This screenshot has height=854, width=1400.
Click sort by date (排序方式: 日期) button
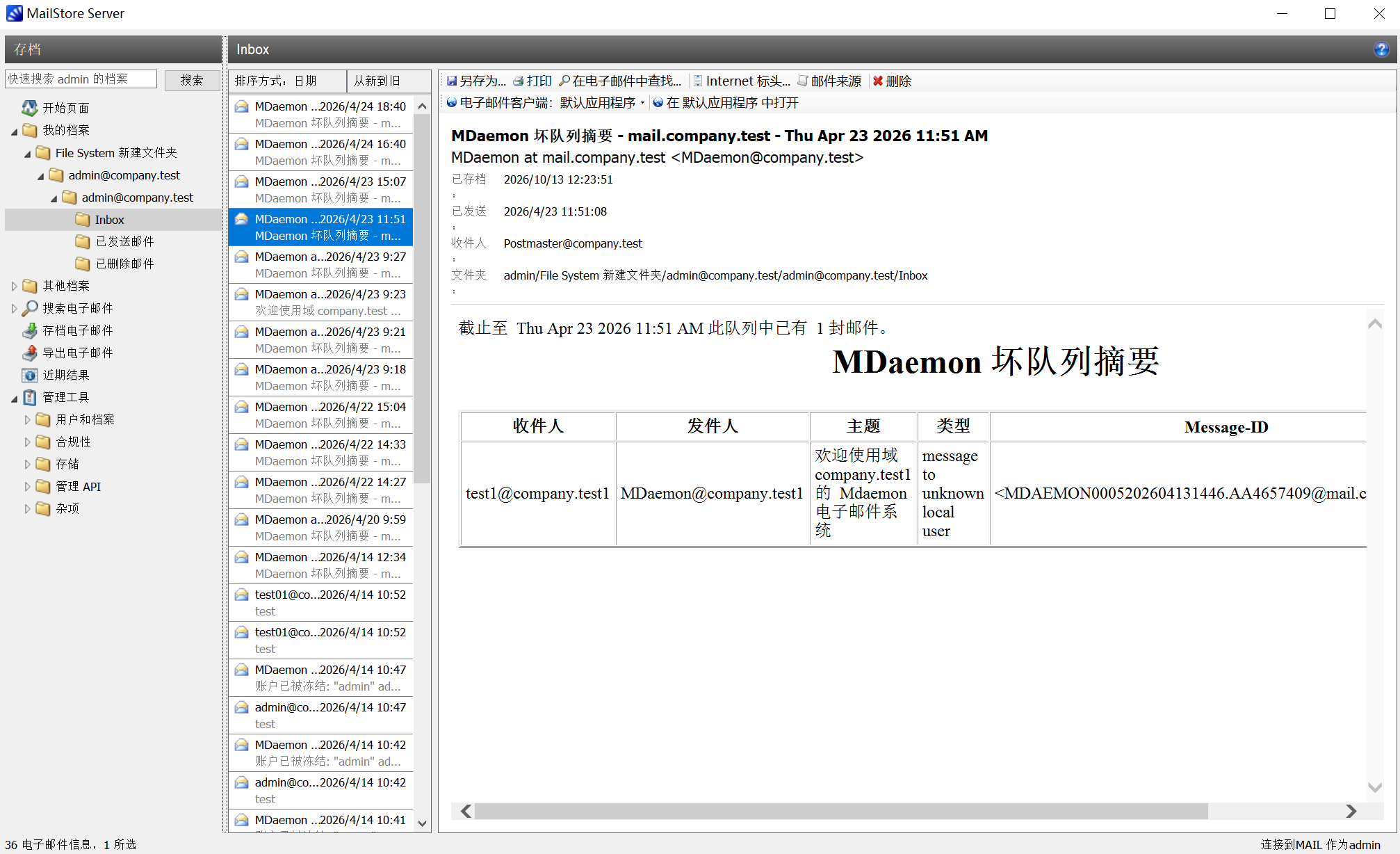click(288, 81)
